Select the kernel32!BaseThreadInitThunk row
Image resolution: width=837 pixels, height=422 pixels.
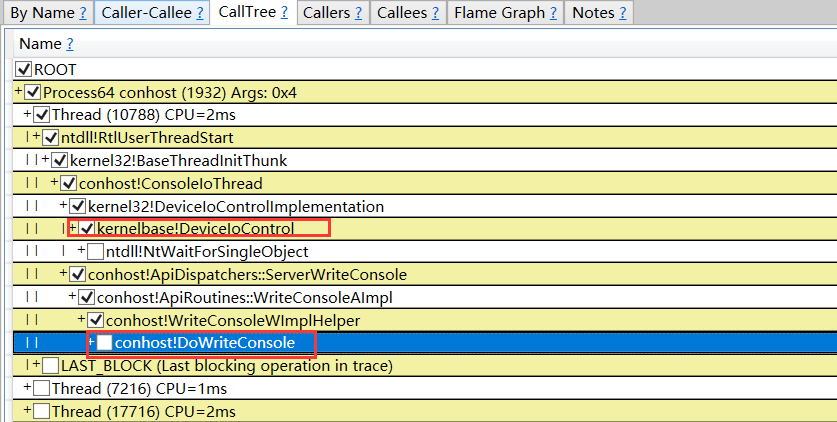tap(178, 160)
